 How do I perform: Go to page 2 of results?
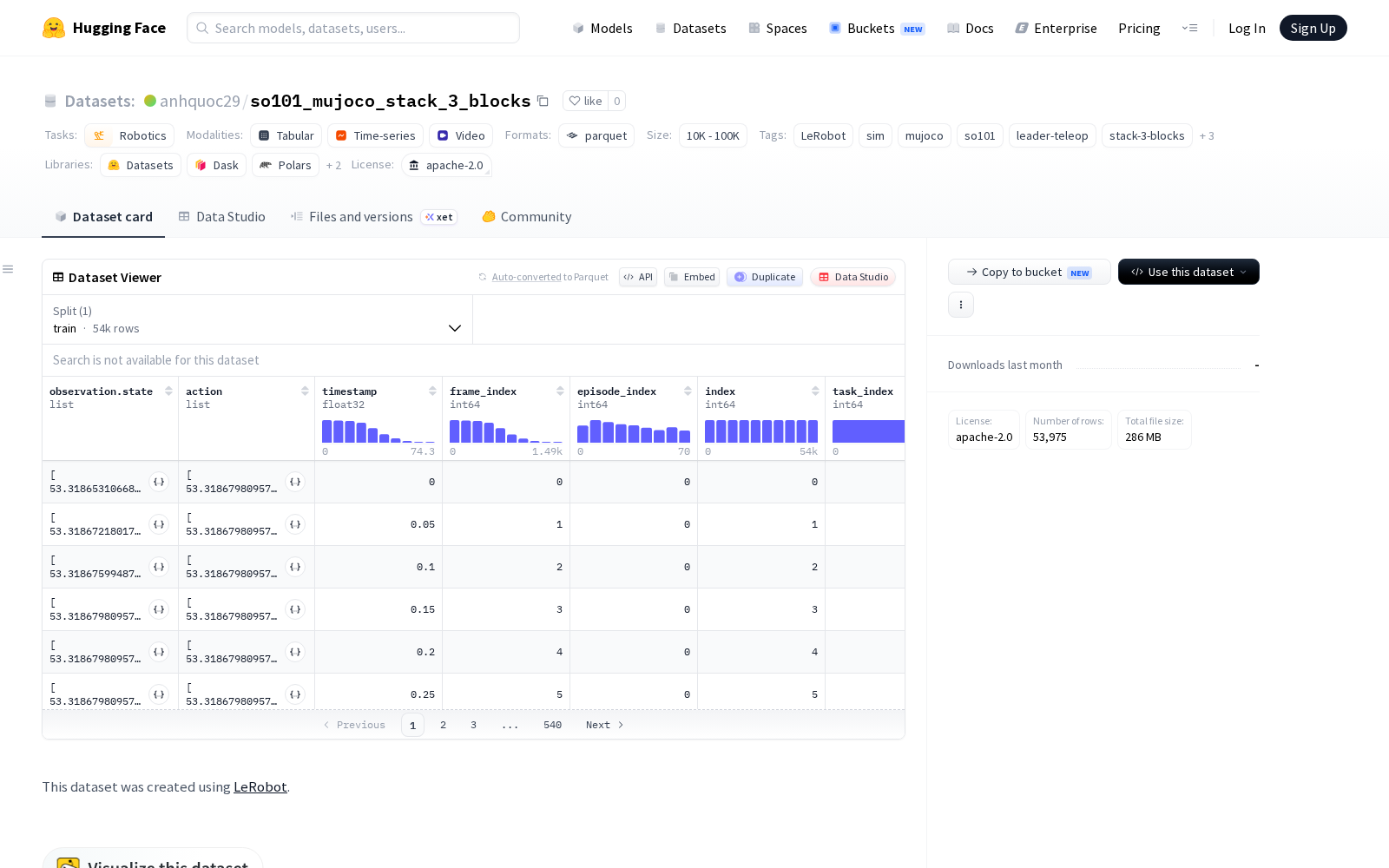coord(443,725)
